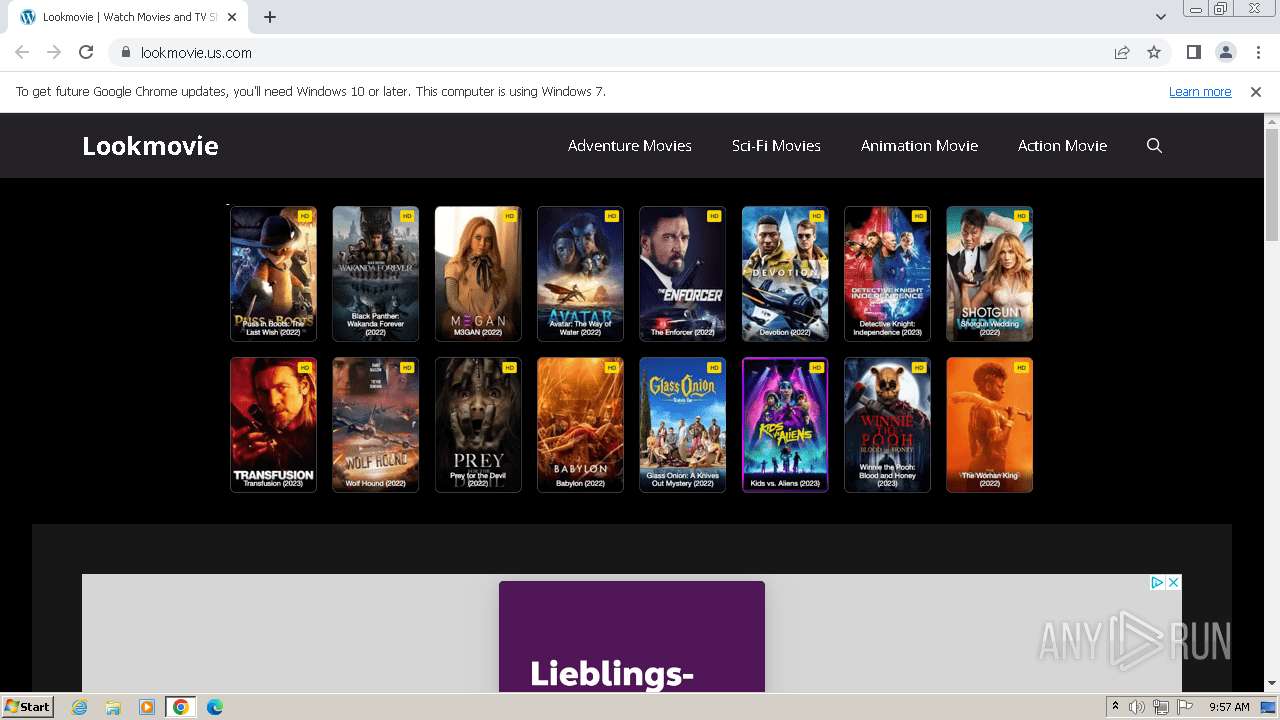1280x720 pixels.
Task: Open Babylon (2022) poster
Action: [580, 425]
